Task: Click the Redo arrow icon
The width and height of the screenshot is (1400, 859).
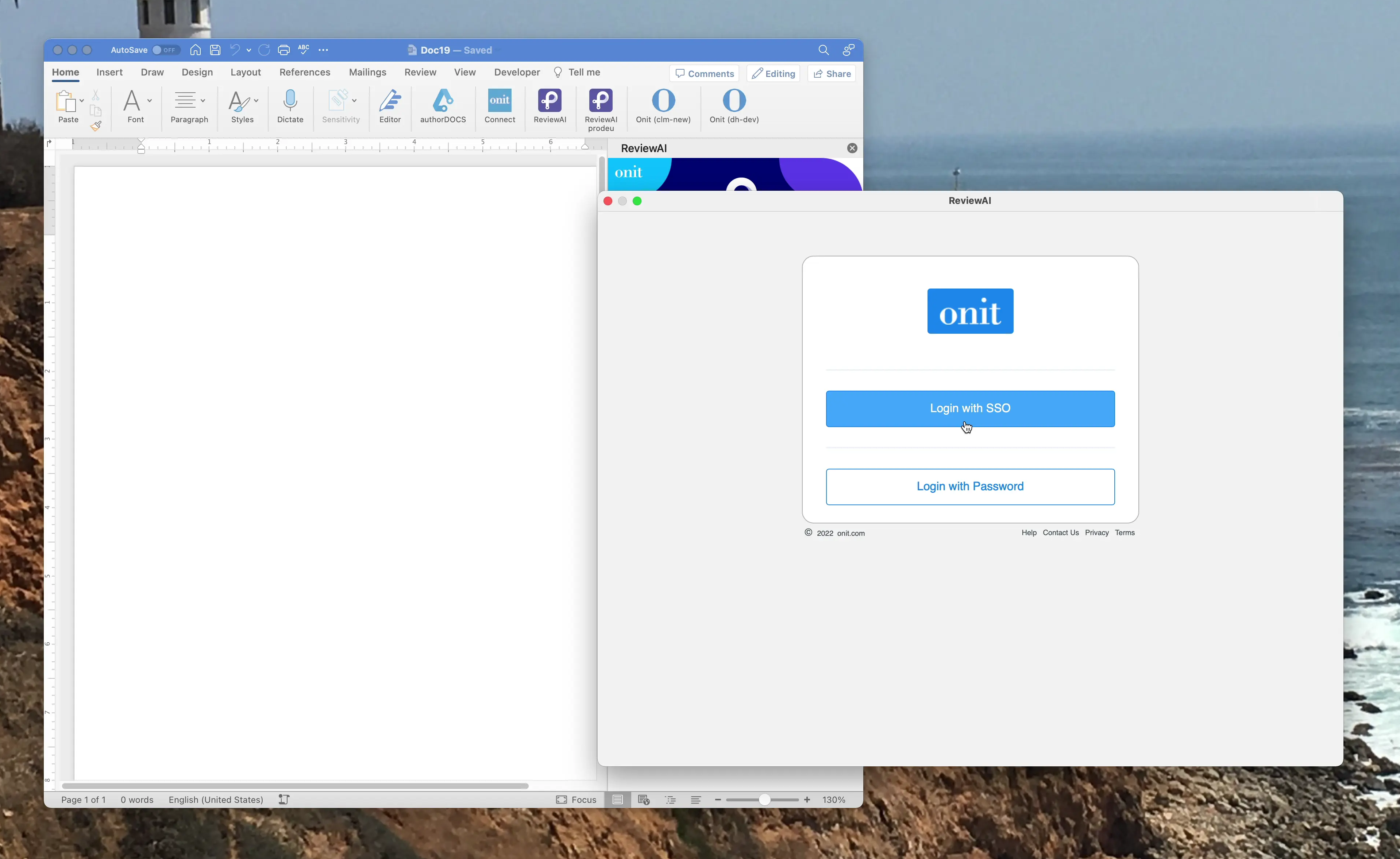Action: coord(264,50)
